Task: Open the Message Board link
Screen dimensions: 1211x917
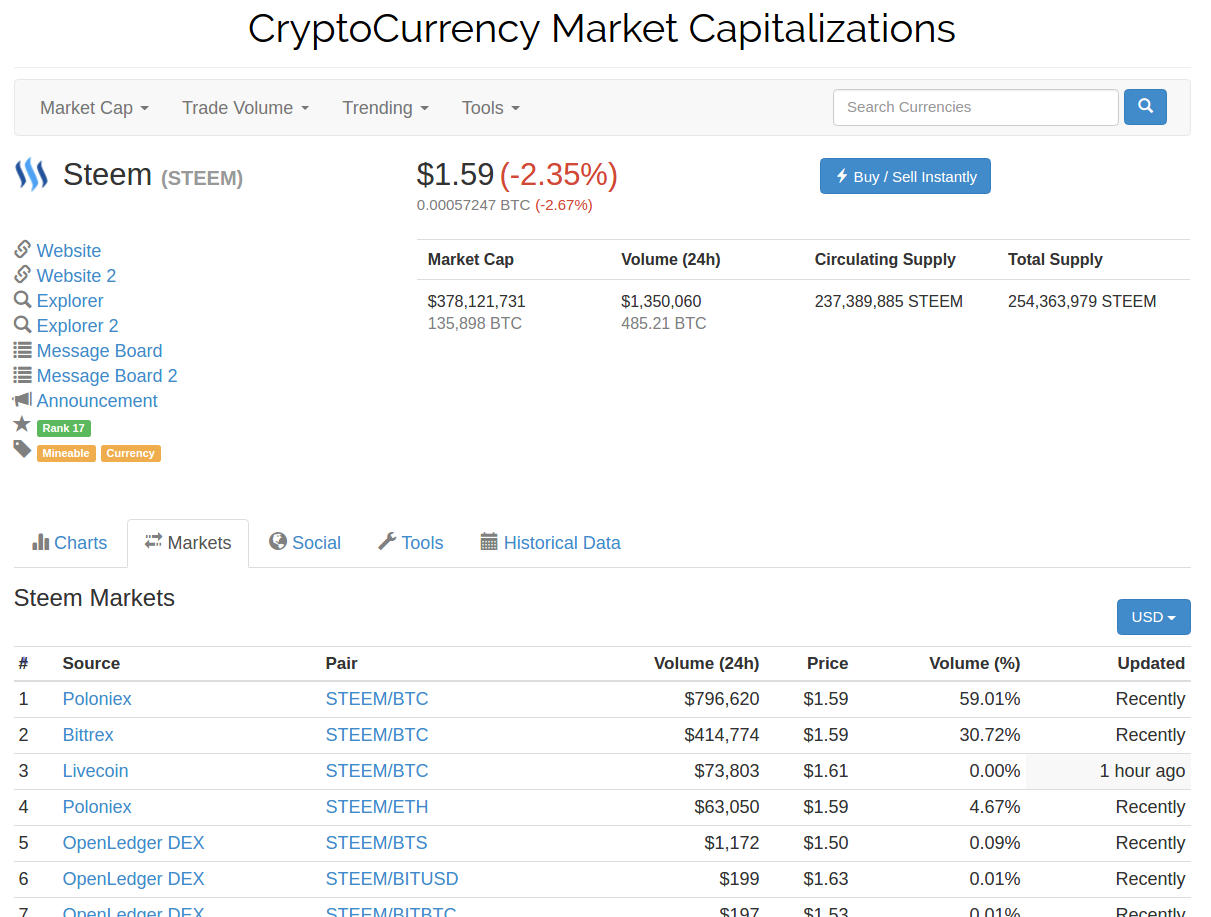Action: point(99,351)
